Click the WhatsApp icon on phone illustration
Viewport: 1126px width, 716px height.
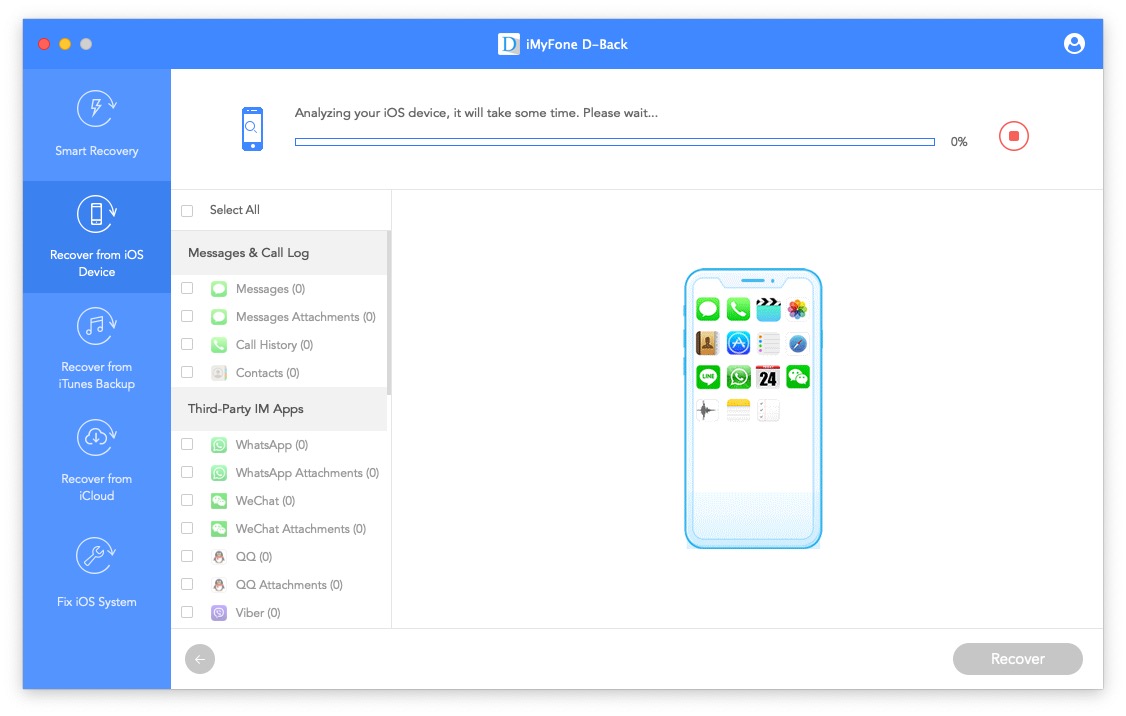tap(738, 377)
